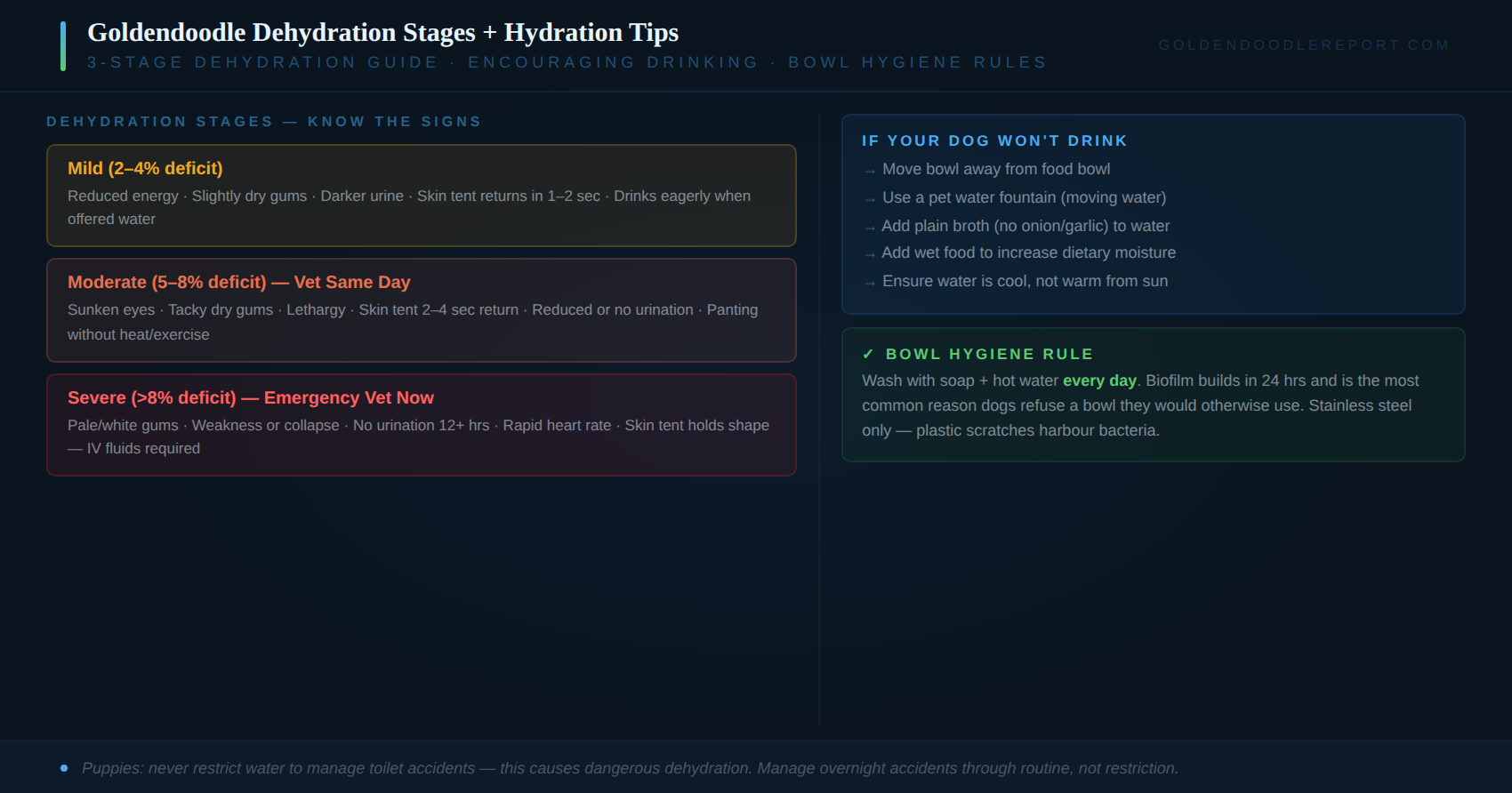Click the arrow before Add wet food
The image size is (1512, 793).
(x=870, y=254)
